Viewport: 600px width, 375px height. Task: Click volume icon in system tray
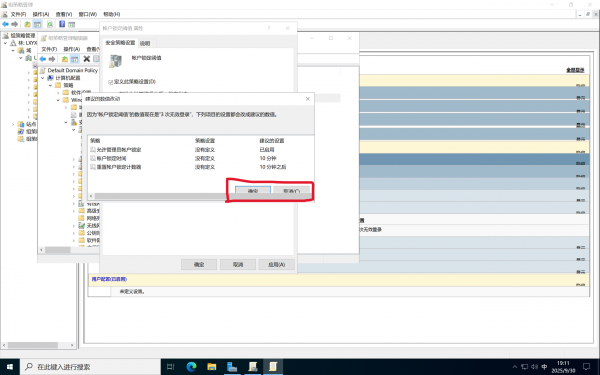534,367
